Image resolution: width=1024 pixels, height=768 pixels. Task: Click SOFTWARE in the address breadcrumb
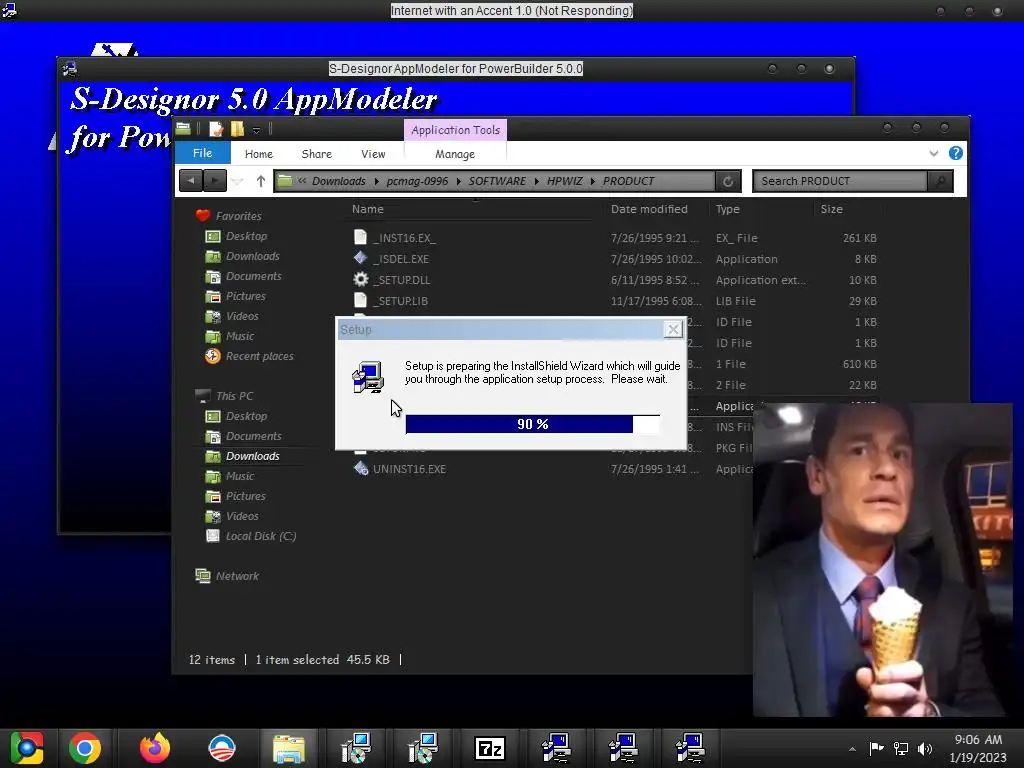click(497, 181)
